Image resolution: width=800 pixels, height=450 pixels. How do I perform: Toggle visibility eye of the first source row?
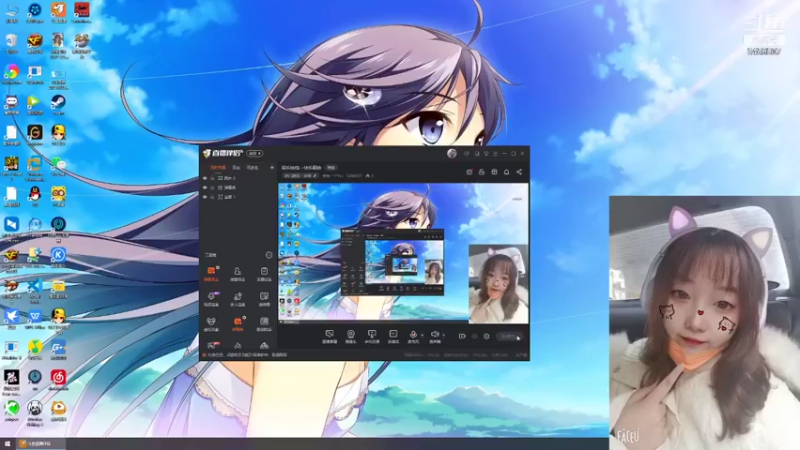205,178
